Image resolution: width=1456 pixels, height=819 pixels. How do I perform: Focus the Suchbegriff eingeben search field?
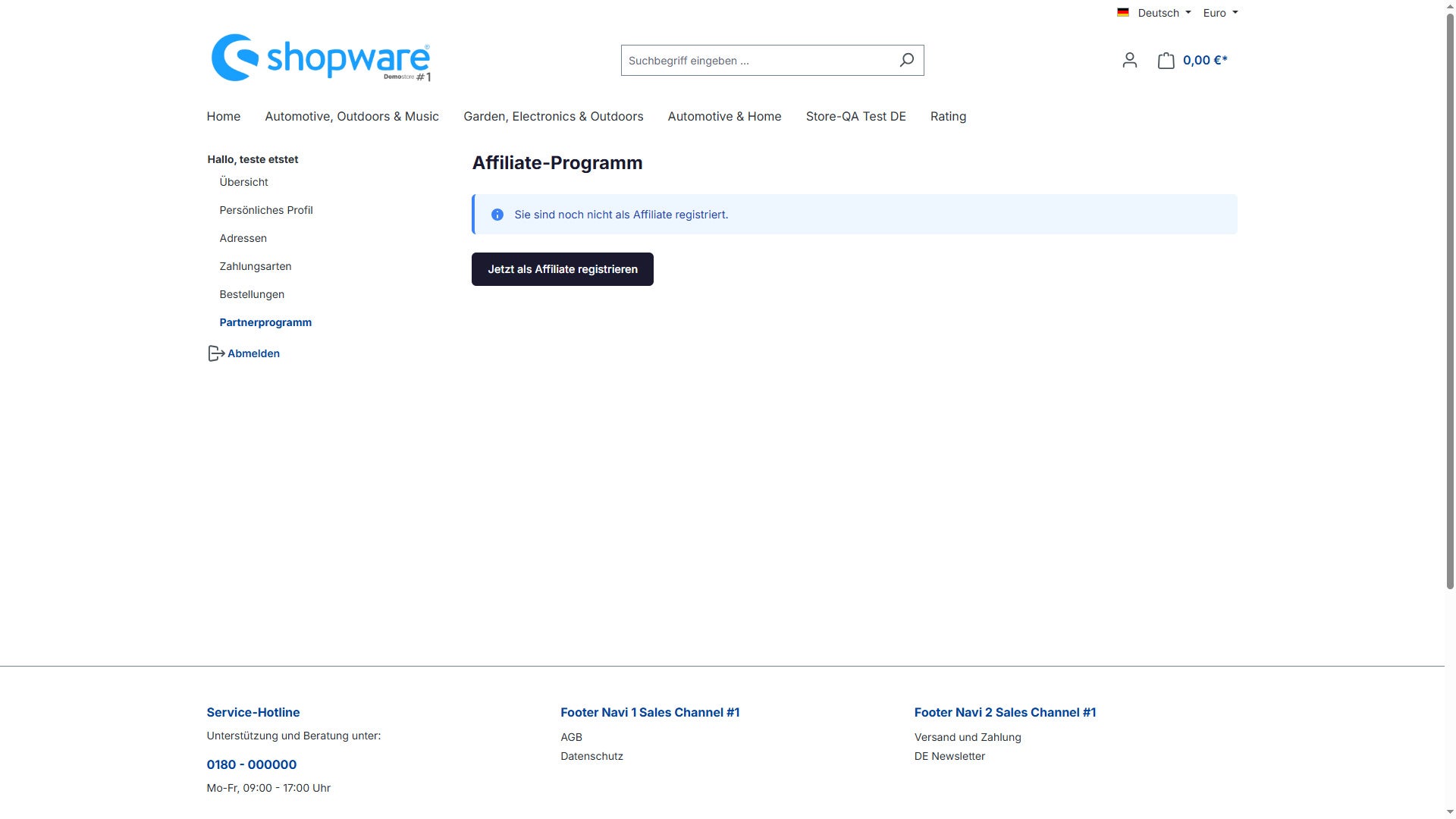pos(757,60)
